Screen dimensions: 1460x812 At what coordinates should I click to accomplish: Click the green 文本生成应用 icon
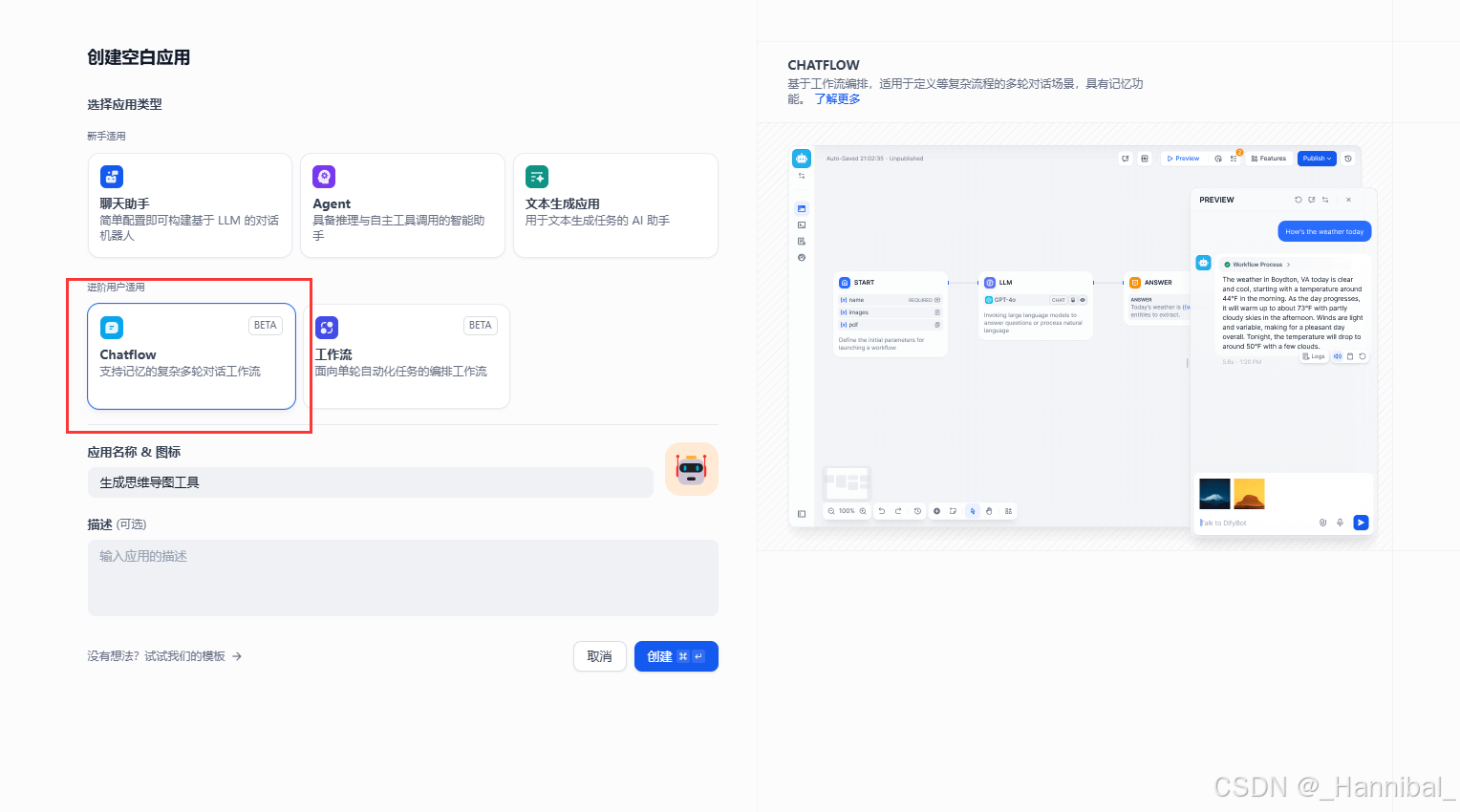pyautogui.click(x=537, y=177)
